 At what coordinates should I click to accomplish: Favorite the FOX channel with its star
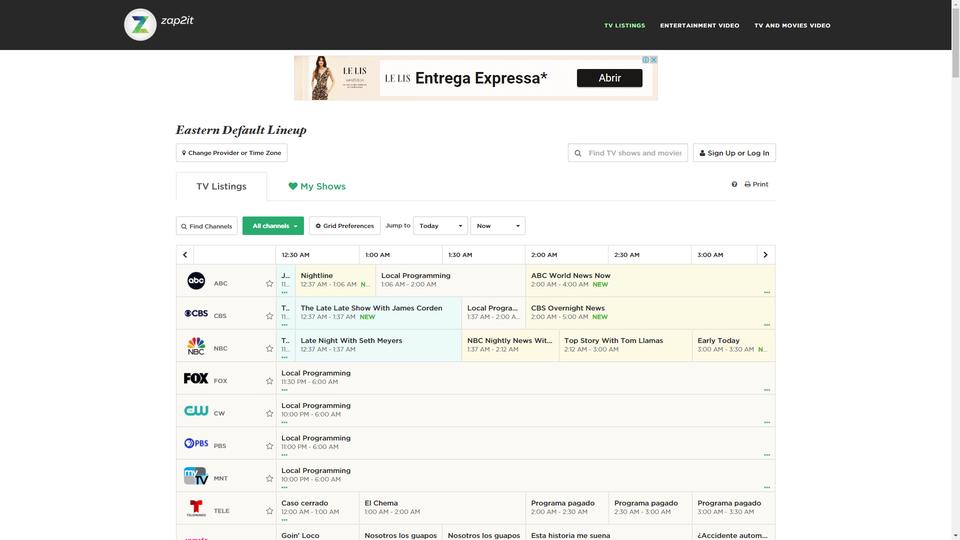pyautogui.click(x=269, y=381)
